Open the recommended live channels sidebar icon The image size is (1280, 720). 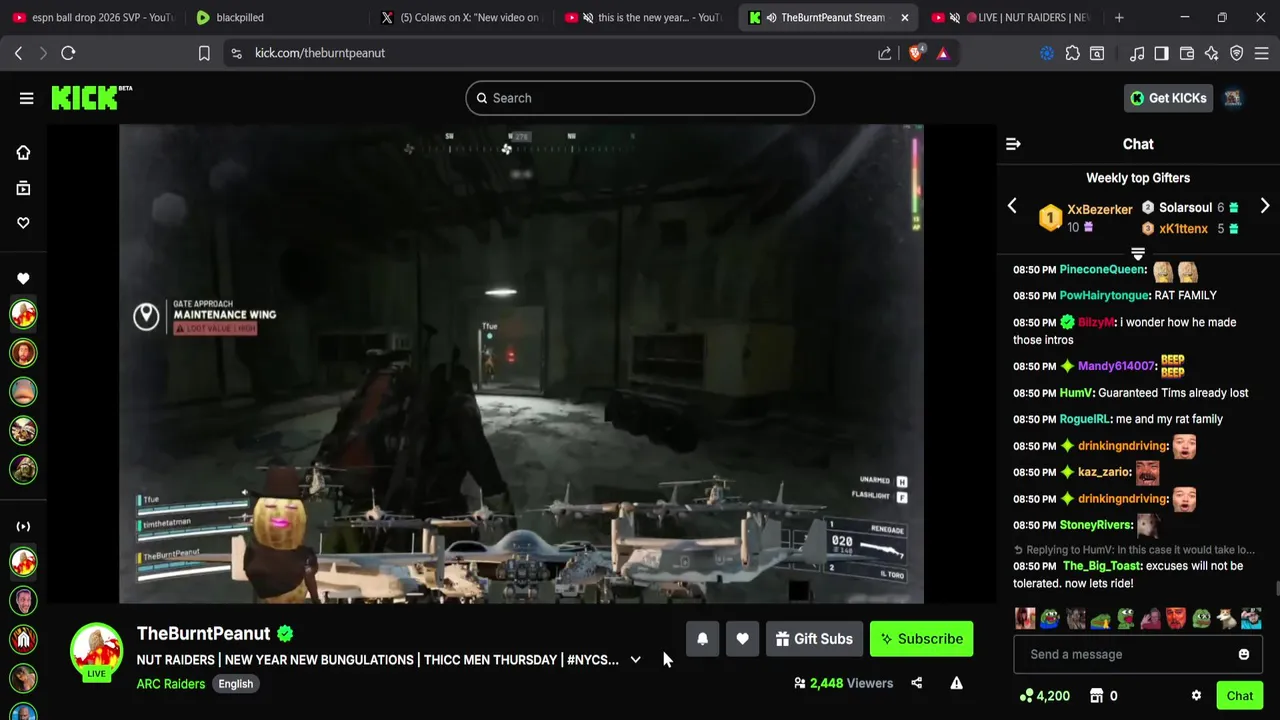[x=23, y=527]
